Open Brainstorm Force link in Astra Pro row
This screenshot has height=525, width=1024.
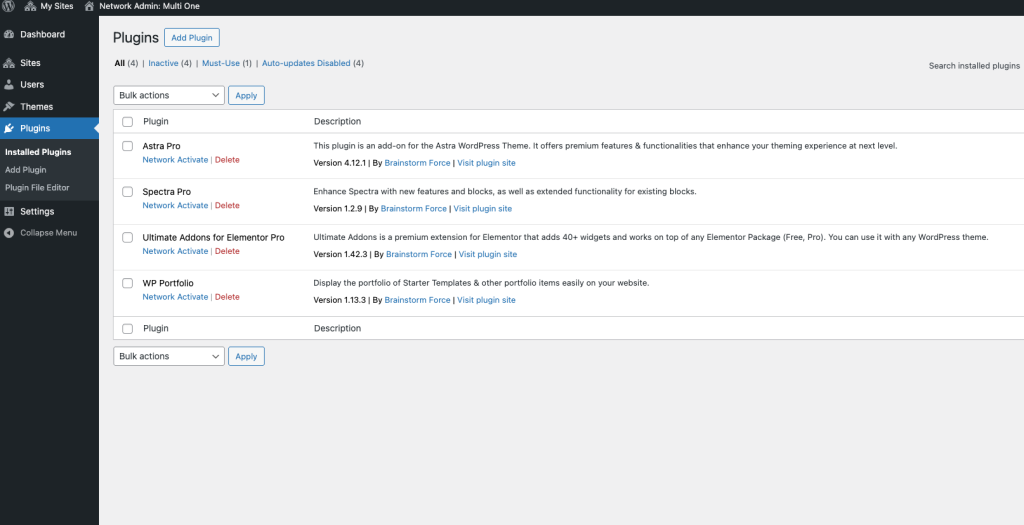click(x=417, y=163)
